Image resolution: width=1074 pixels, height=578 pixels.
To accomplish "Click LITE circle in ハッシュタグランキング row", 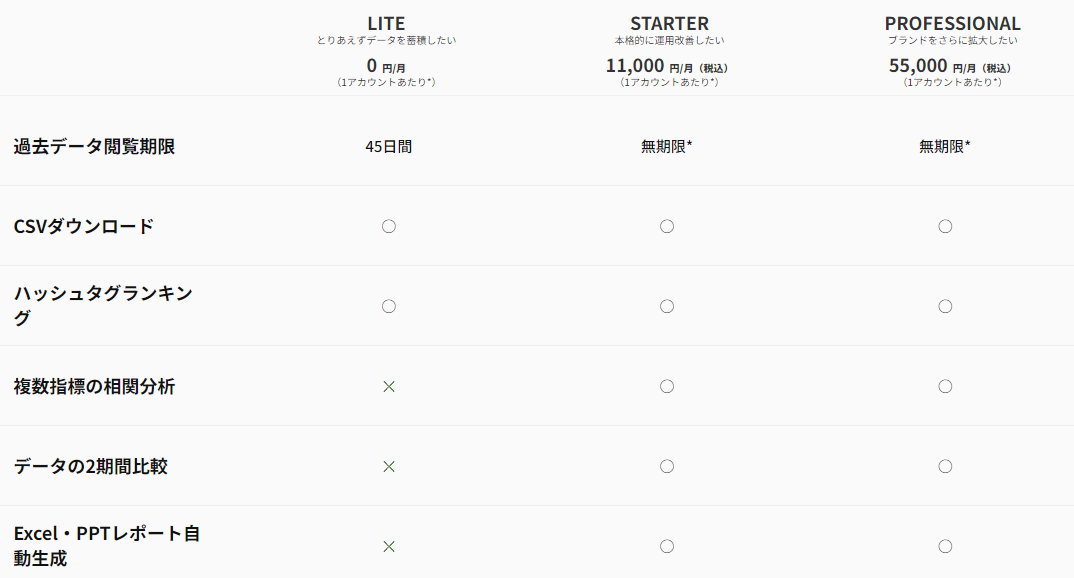I will tap(389, 306).
